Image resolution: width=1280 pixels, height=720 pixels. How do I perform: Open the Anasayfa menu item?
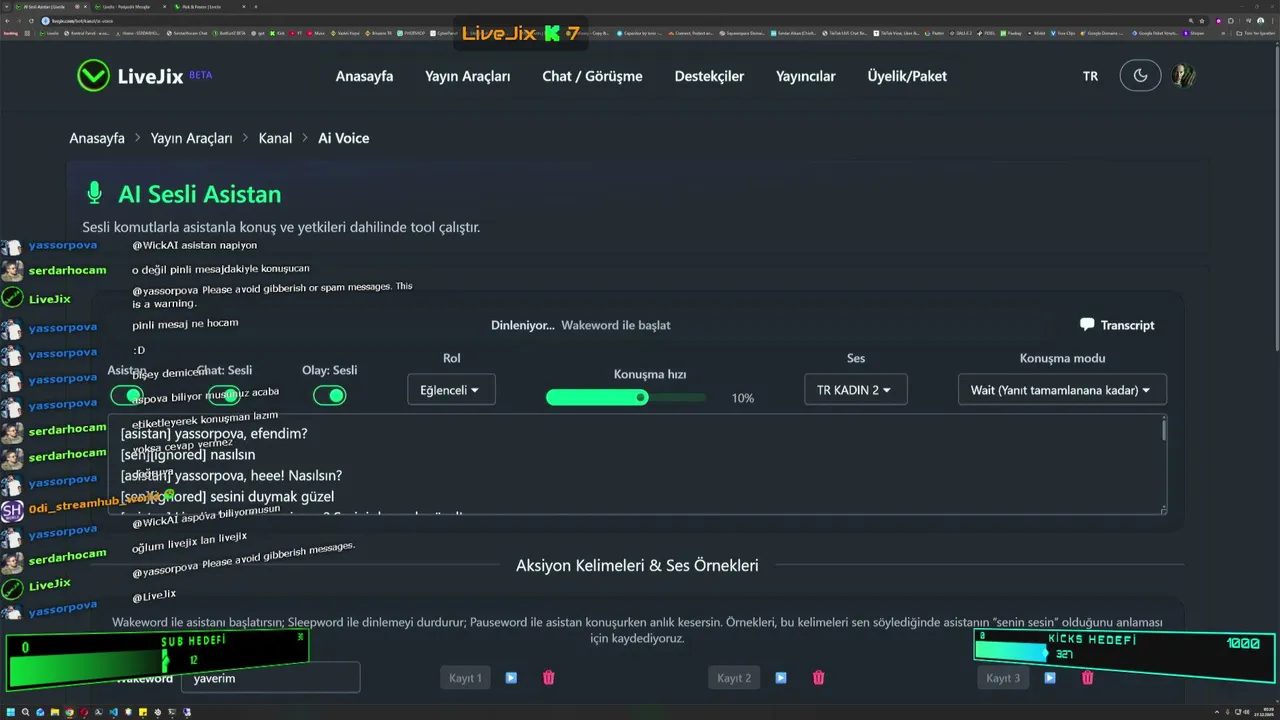(364, 76)
